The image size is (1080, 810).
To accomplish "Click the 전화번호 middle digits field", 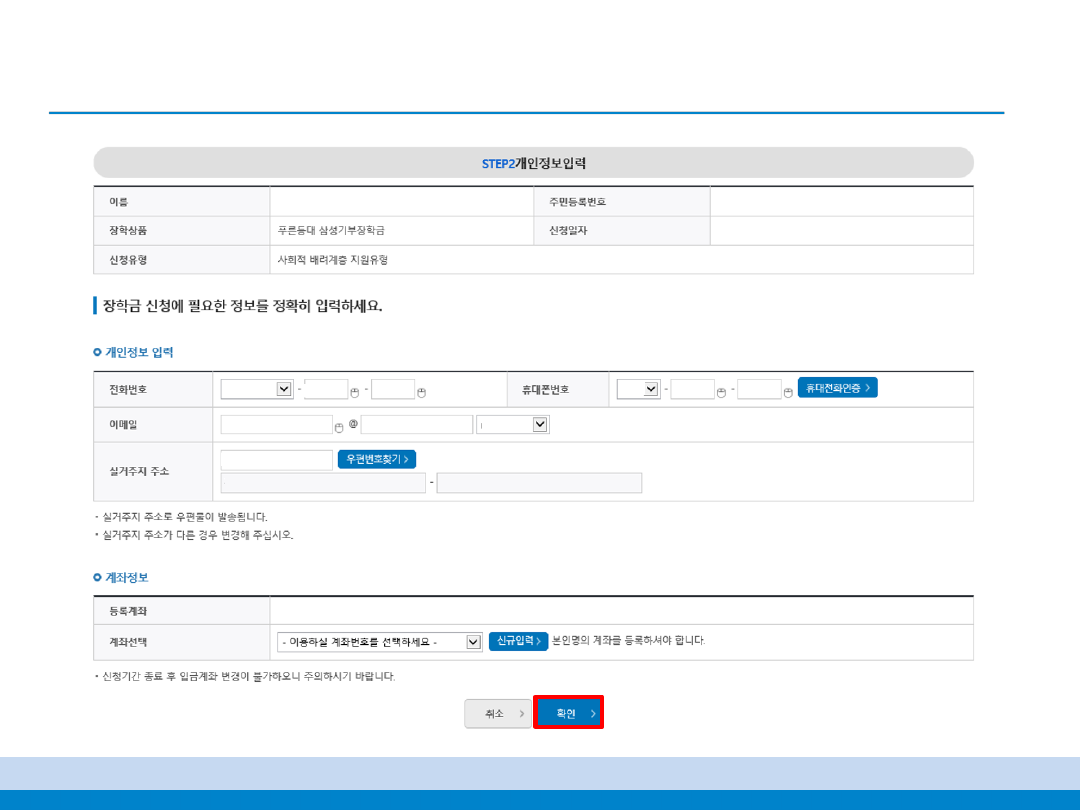I will coord(326,389).
